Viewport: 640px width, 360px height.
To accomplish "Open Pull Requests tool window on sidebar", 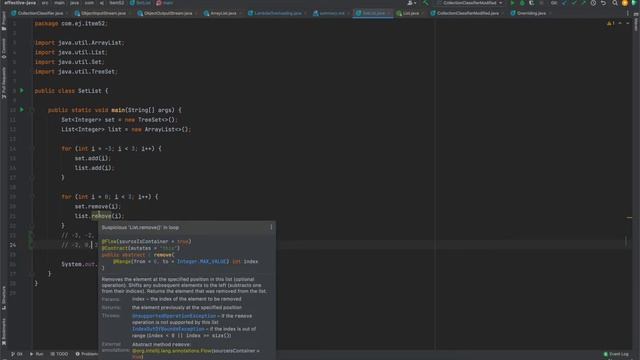I will (x=4, y=83).
